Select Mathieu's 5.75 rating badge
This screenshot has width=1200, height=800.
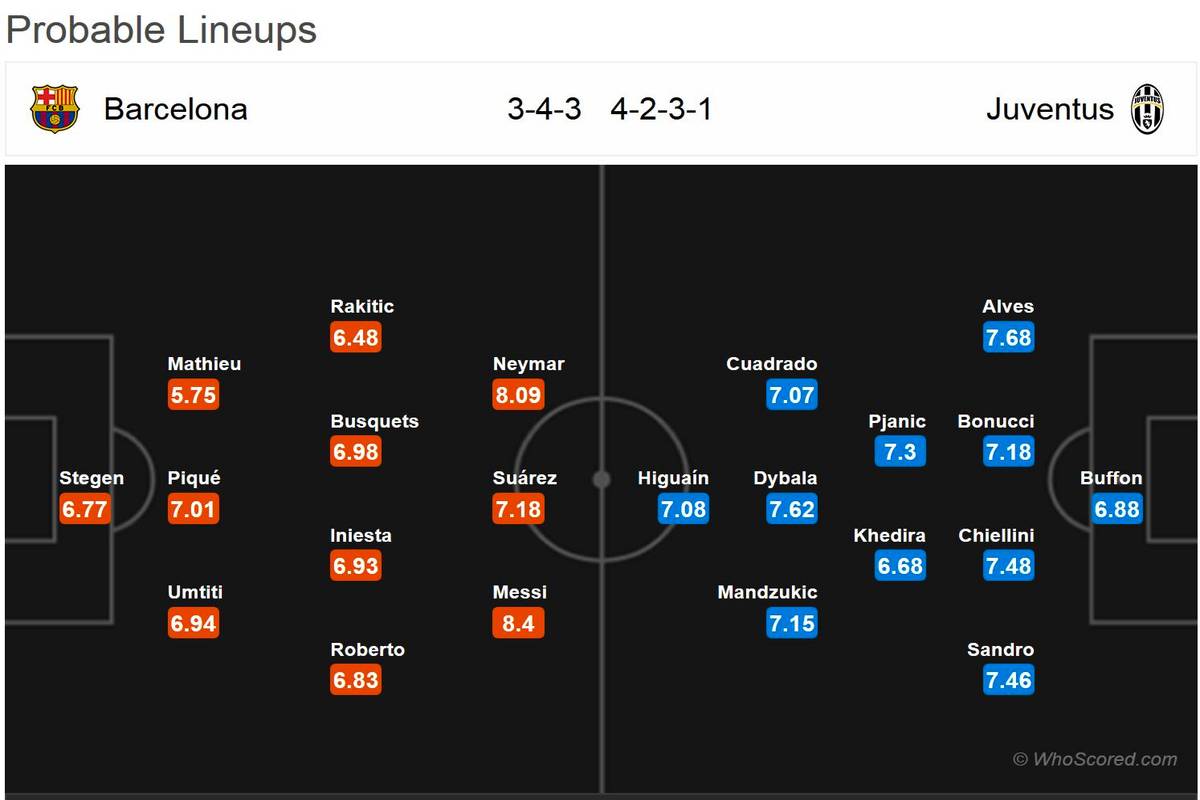[193, 395]
